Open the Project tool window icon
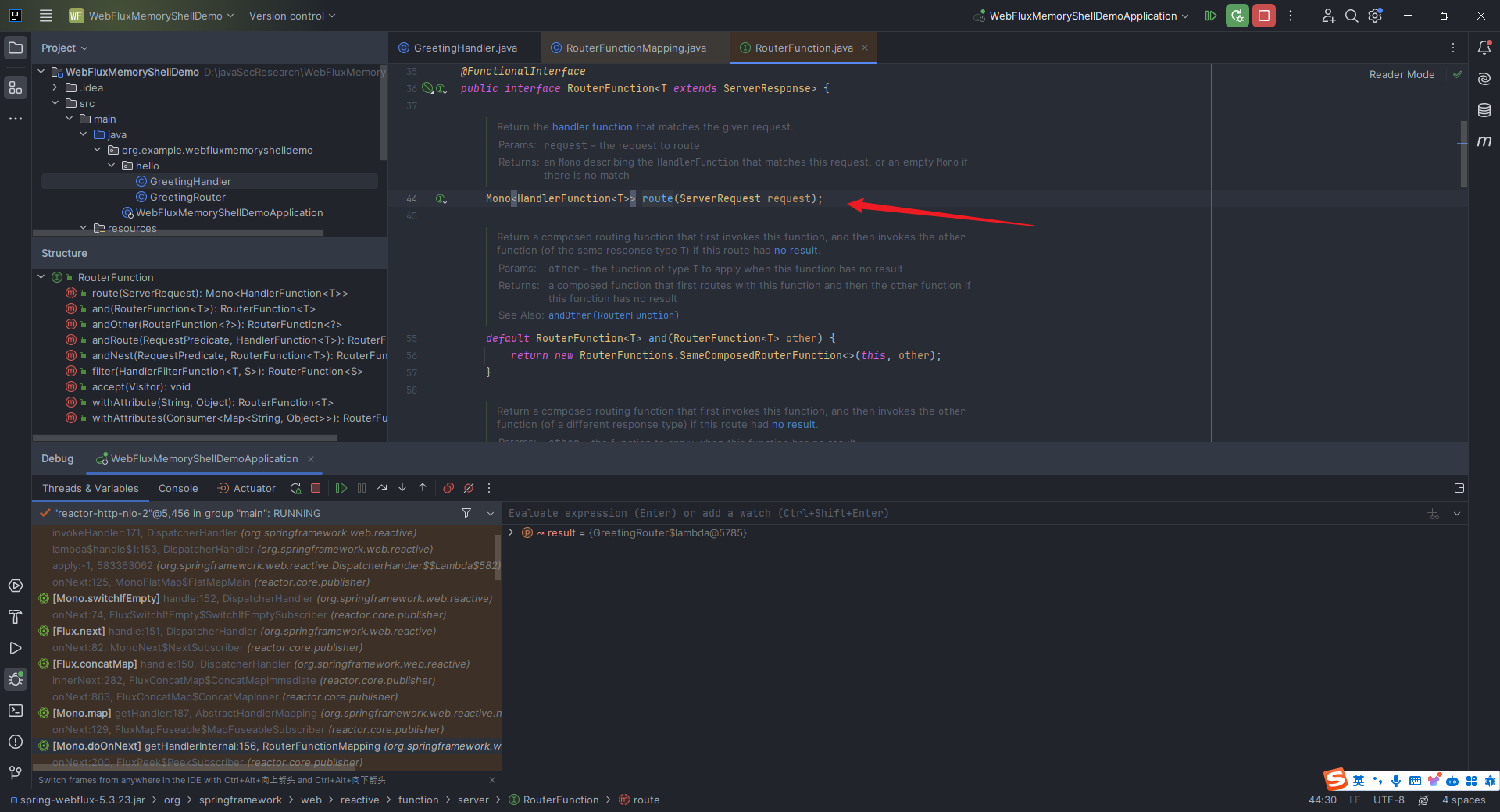 16,48
